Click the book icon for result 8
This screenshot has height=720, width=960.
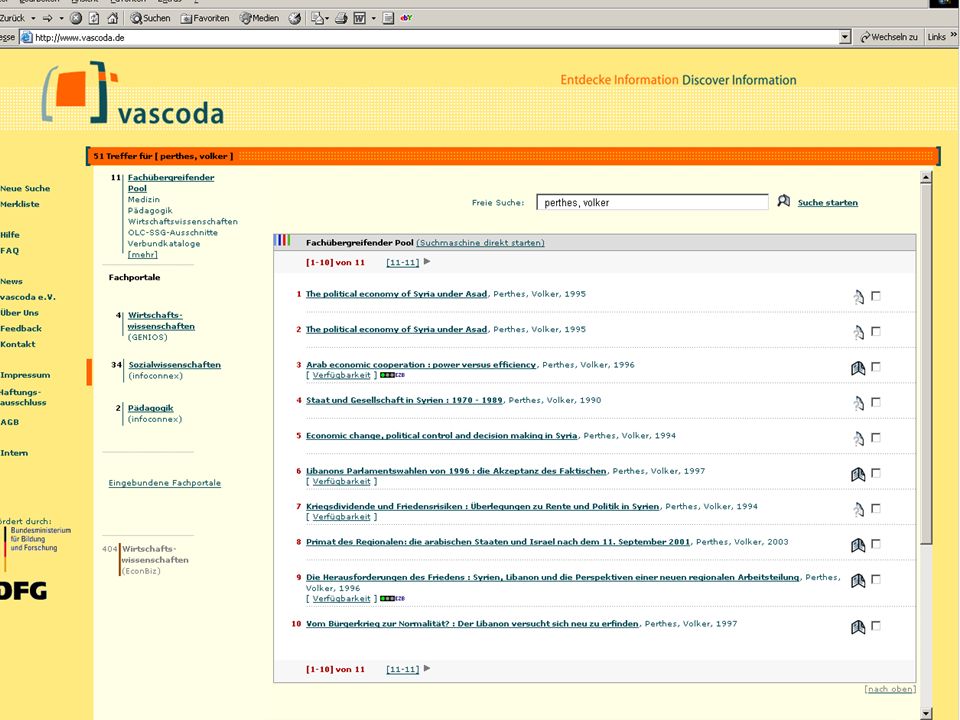pos(858,545)
